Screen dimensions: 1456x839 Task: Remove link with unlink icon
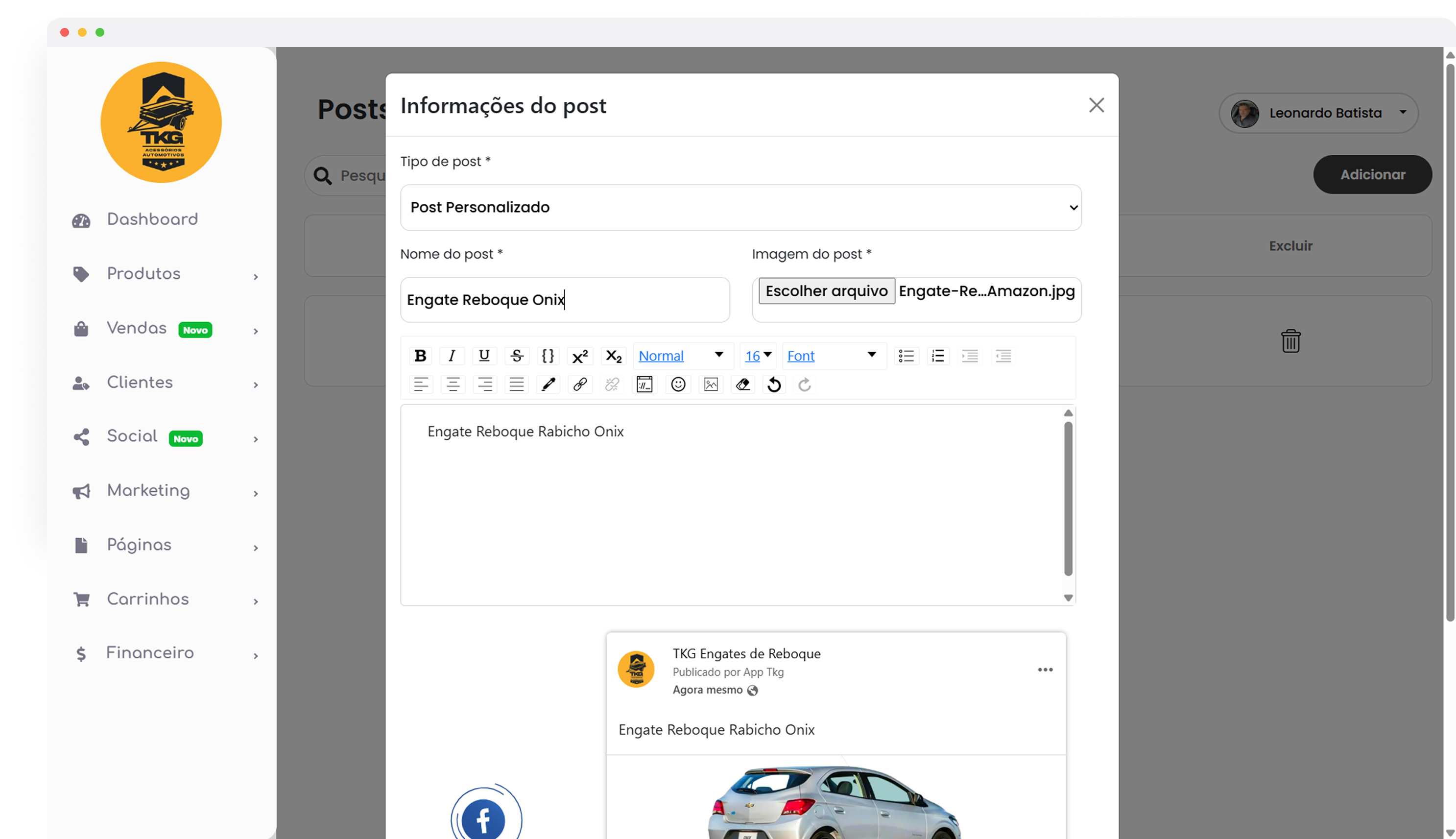612,384
